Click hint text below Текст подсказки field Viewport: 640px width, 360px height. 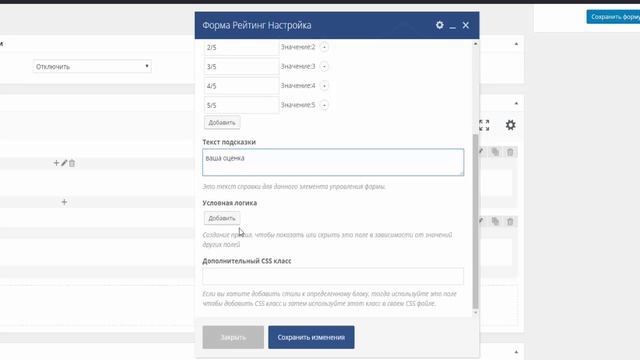[x=294, y=187]
